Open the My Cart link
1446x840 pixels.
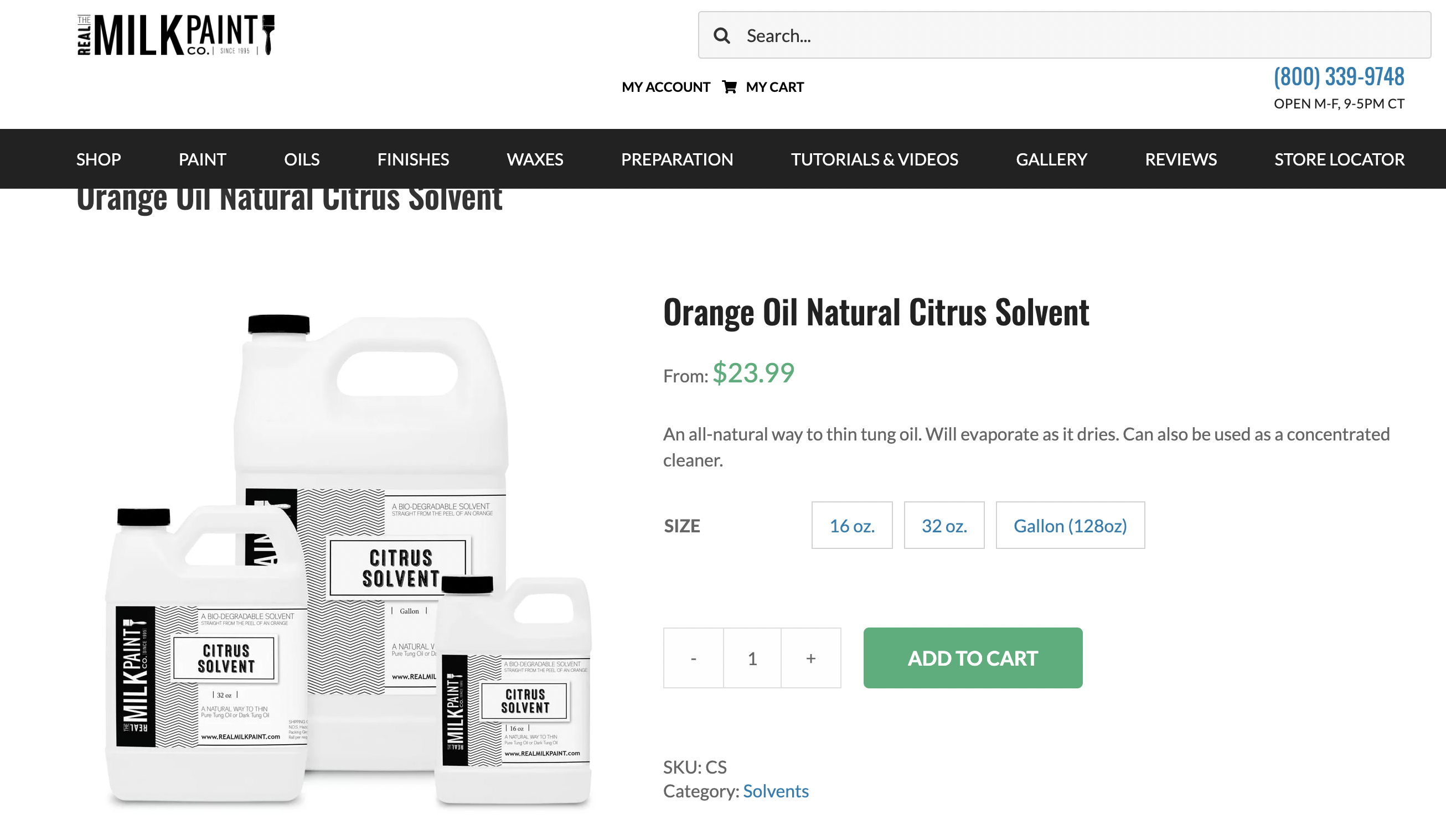[774, 87]
